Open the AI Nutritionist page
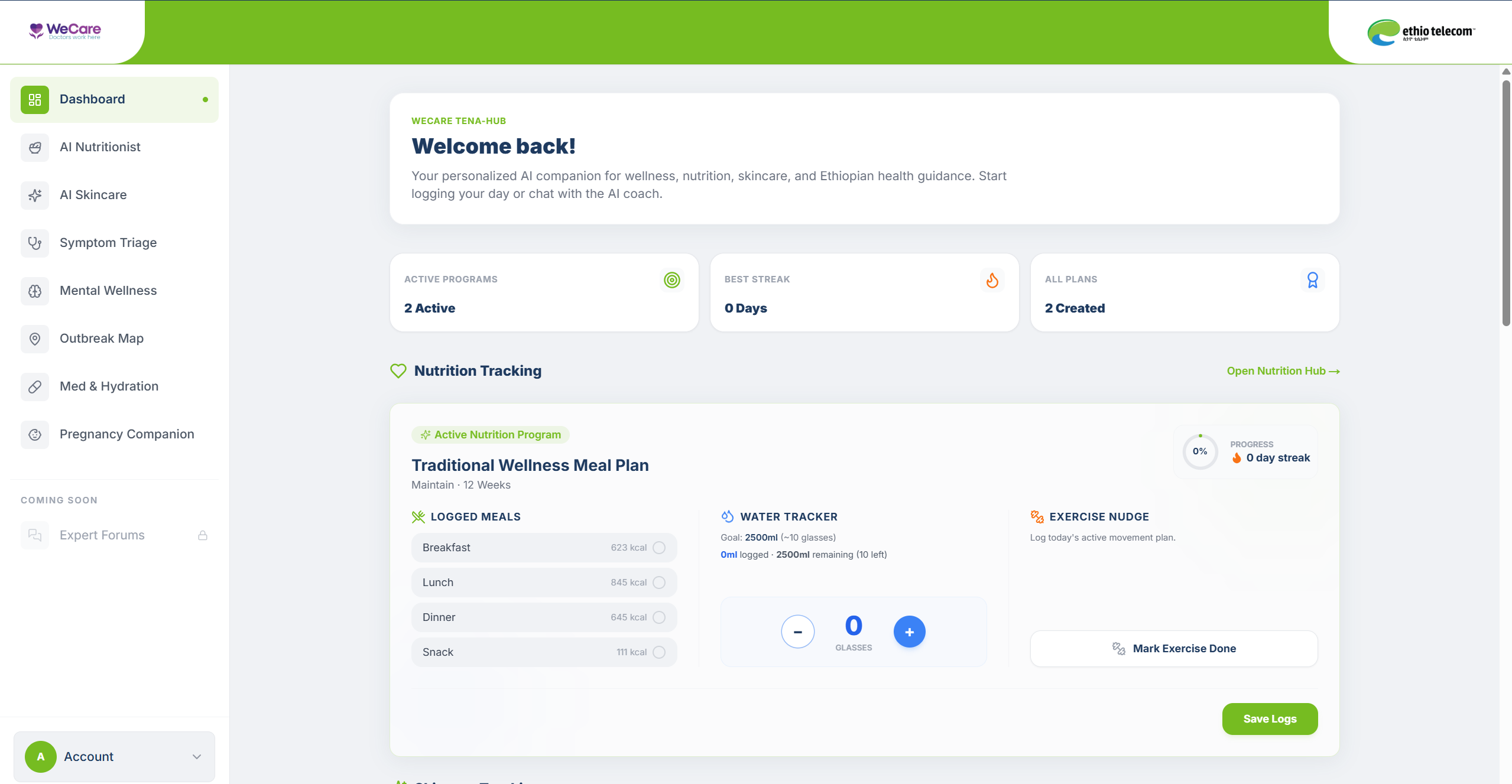The image size is (1512, 784). tap(114, 147)
